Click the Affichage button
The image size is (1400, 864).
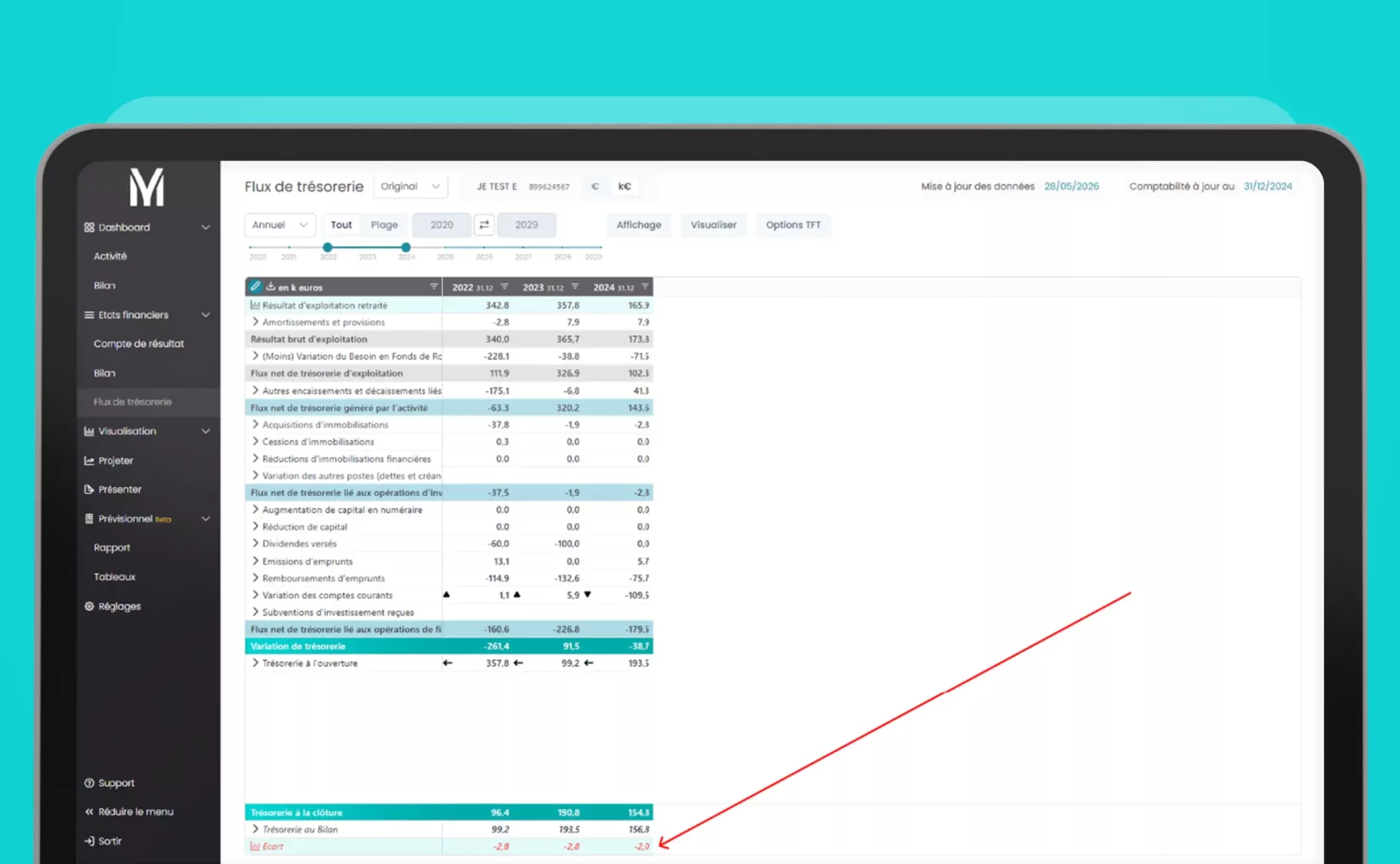(x=638, y=225)
